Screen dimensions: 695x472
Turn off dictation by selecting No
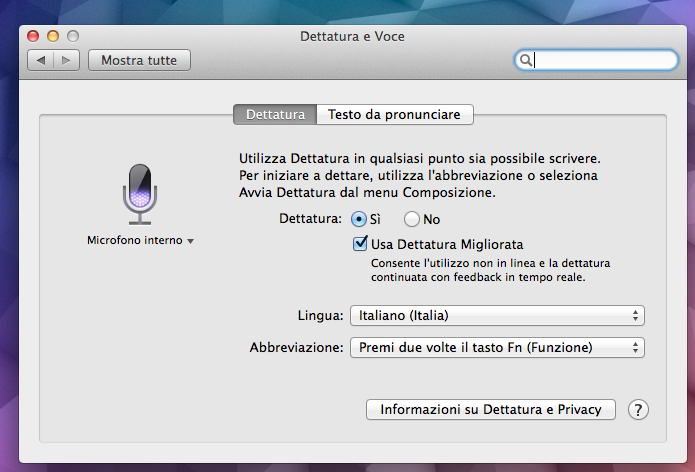pos(411,219)
